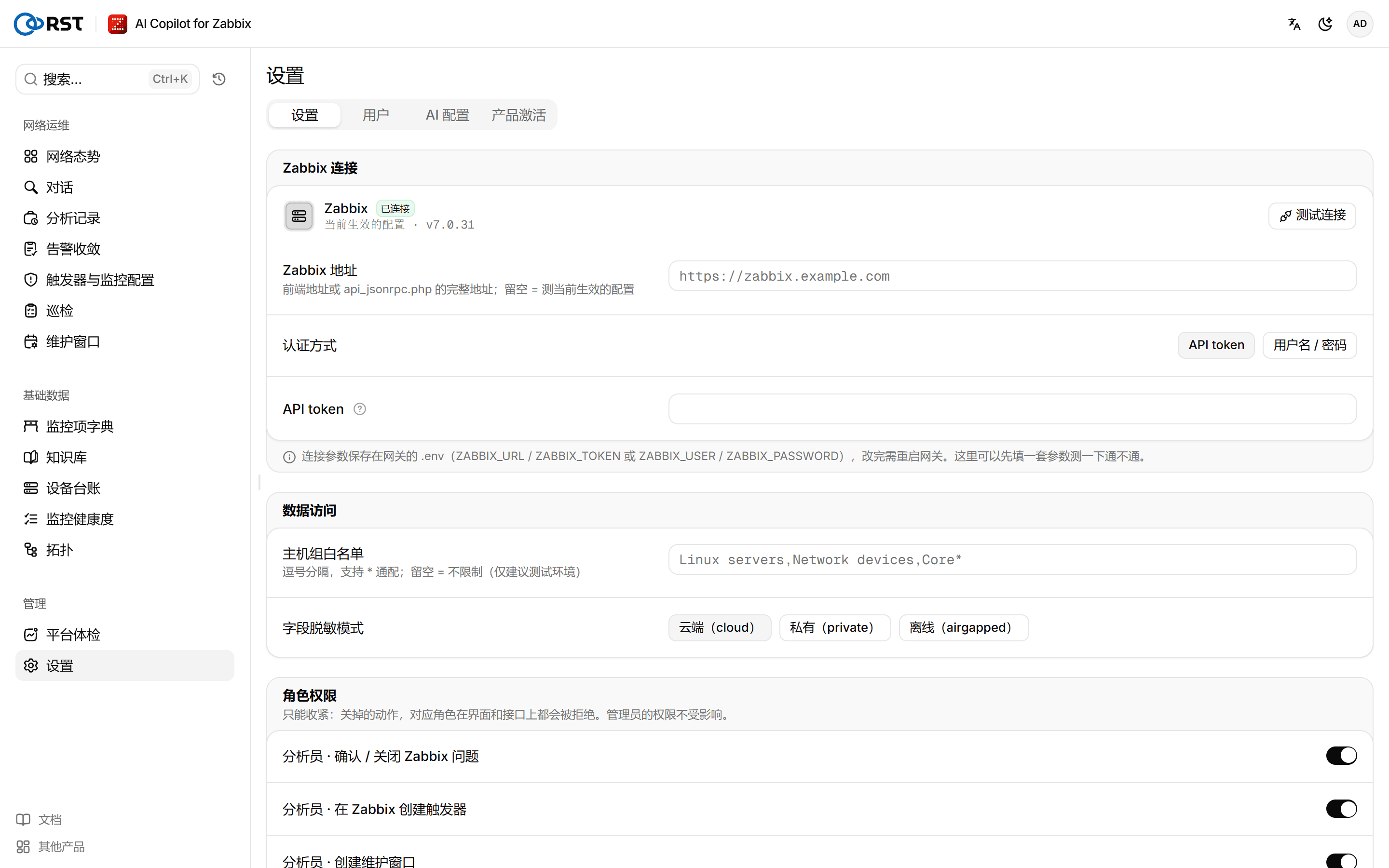Click the API token help question icon
The image size is (1389, 868).
tap(360, 409)
